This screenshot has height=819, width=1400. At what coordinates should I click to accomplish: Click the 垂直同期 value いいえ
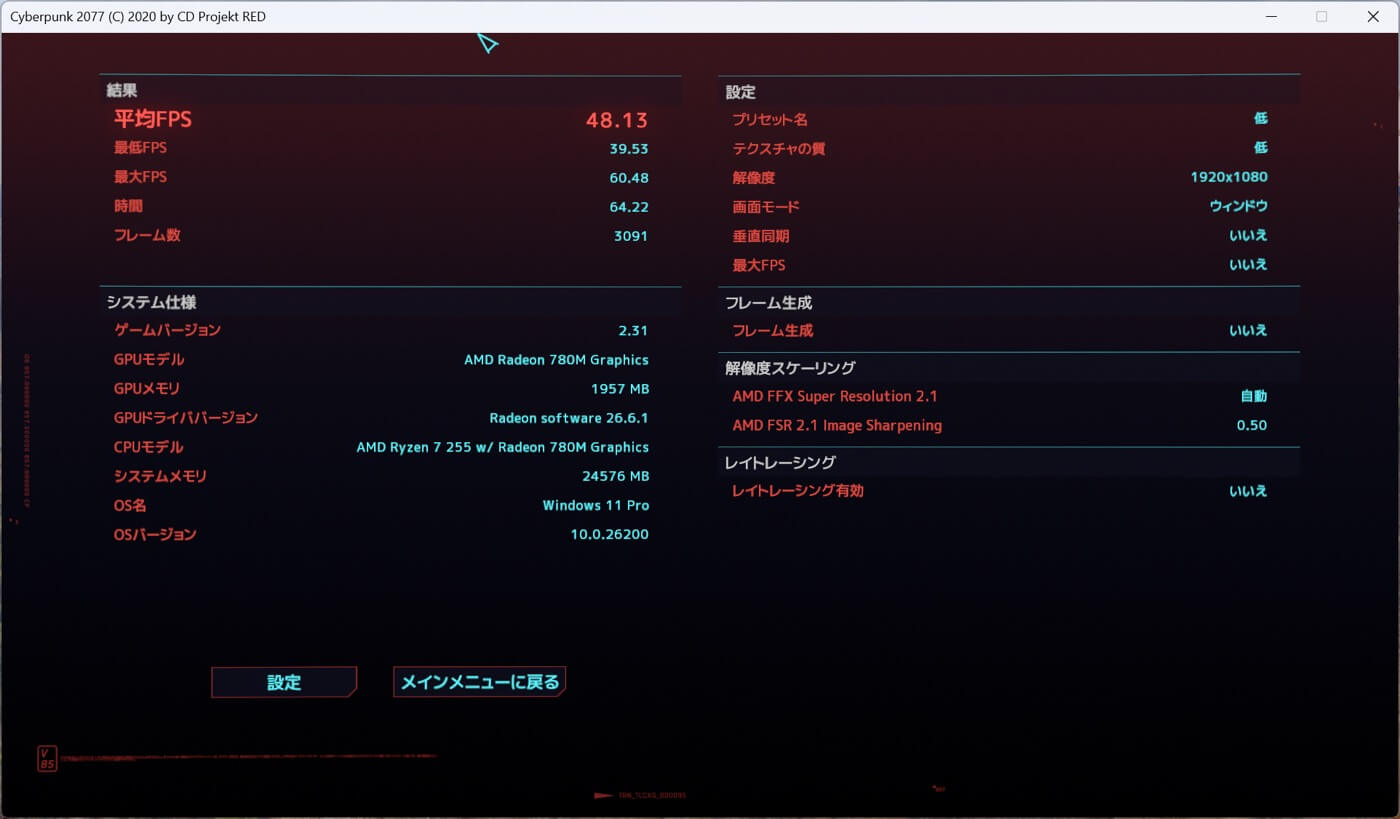(1248, 235)
